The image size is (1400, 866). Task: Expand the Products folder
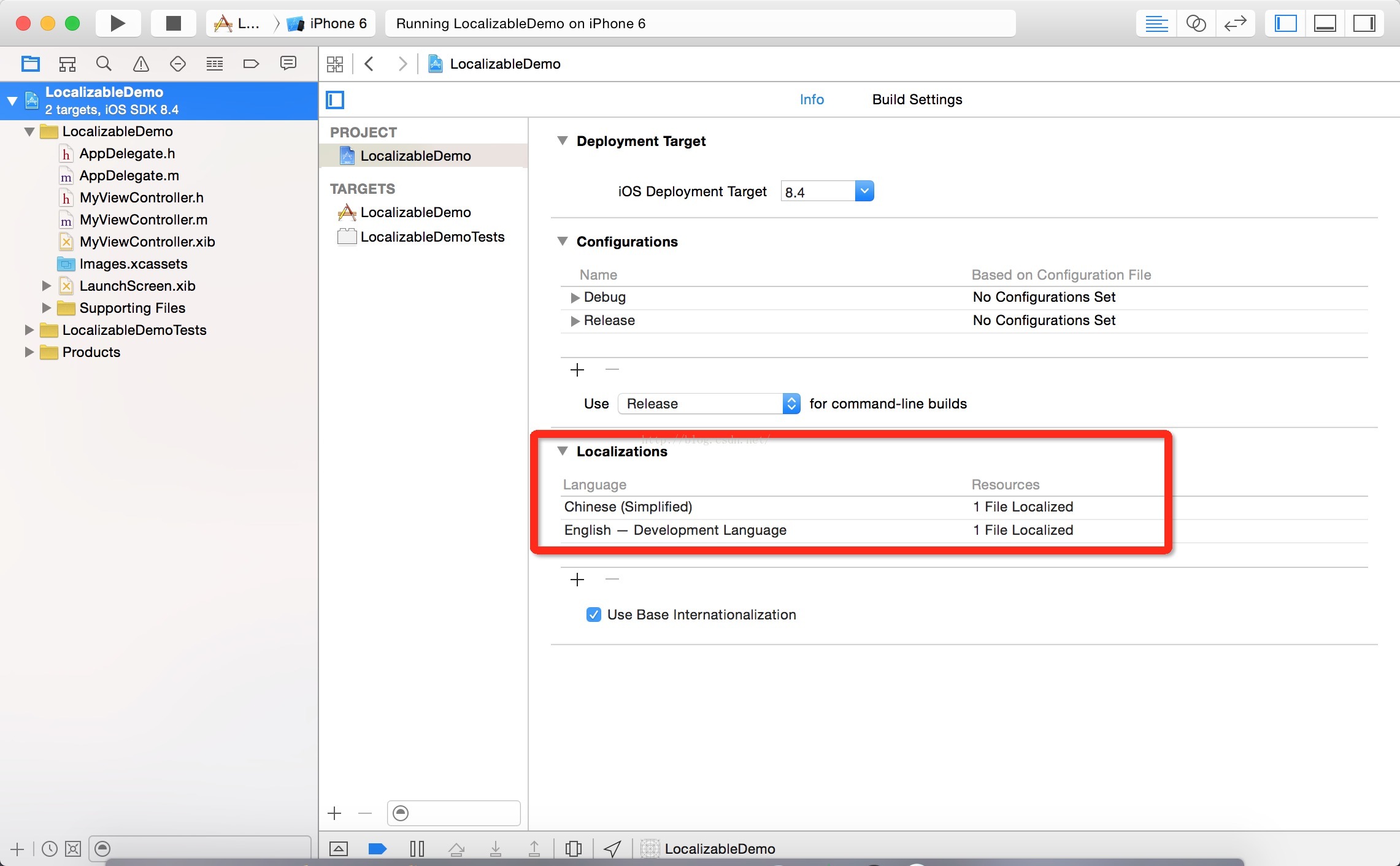(29, 352)
